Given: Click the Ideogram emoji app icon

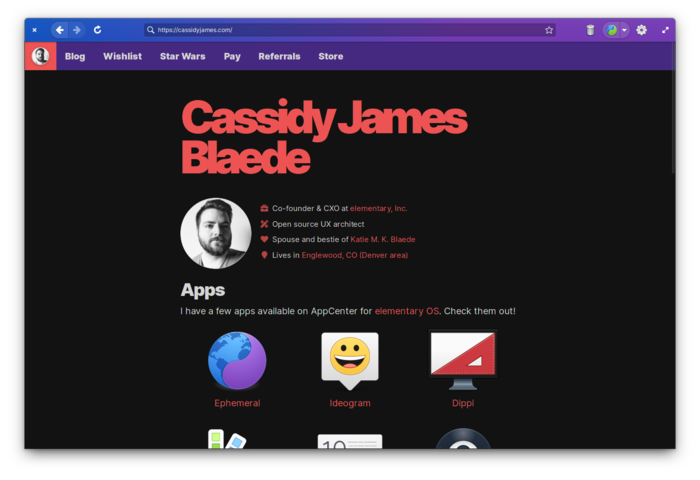Looking at the screenshot, I should coord(350,361).
